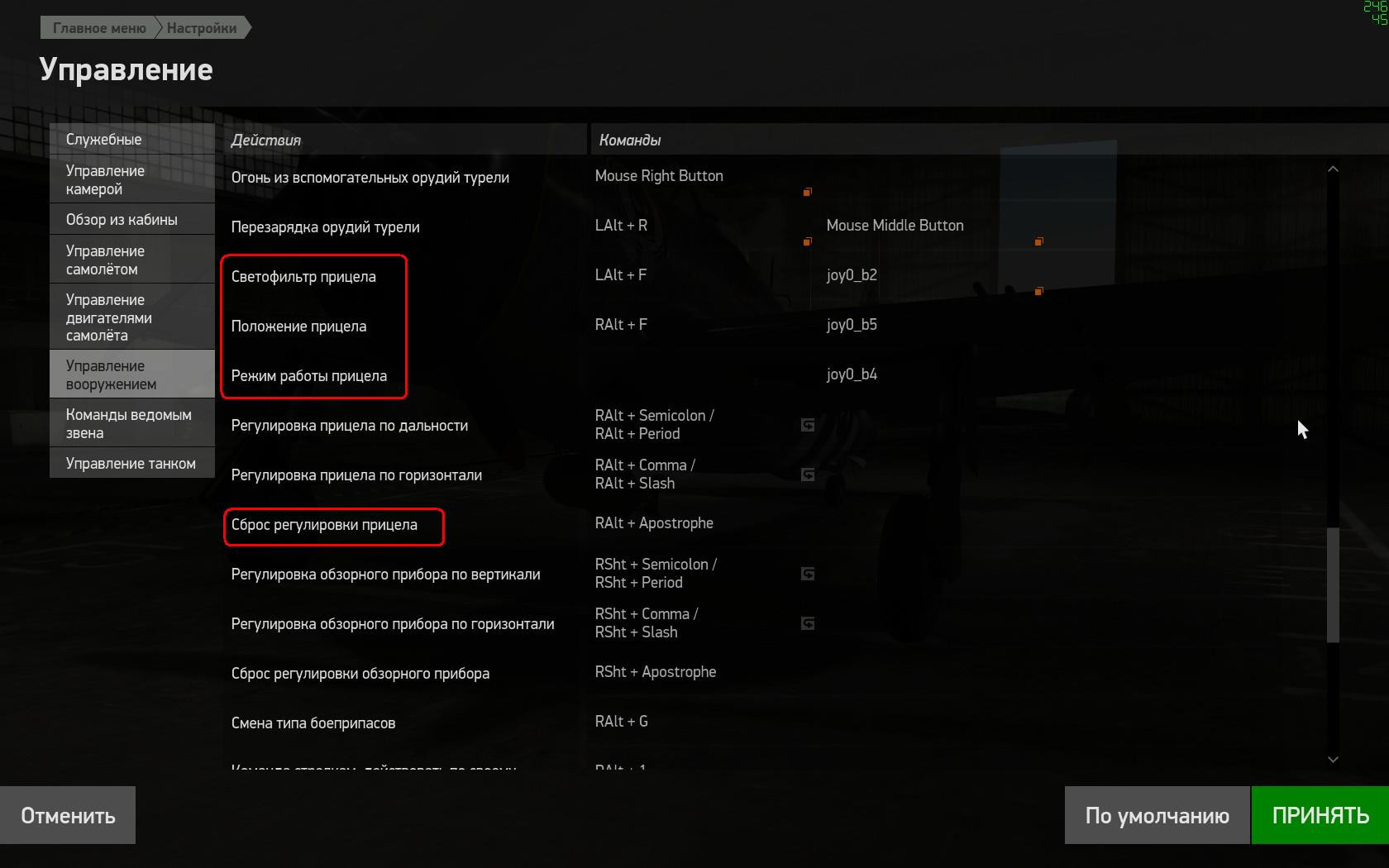Viewport: 1389px width, 868px height.
Task: Click the invert icon beside RSht + Semicolon binding
Action: point(808,574)
